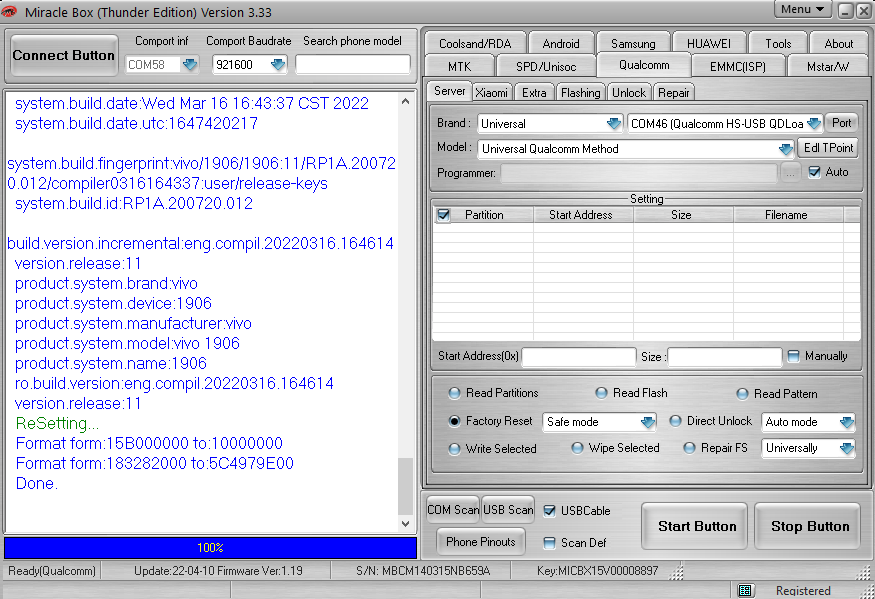Screen dimensions: 875x599
Task: Select the Factory Reset radio button
Action: click(x=454, y=421)
